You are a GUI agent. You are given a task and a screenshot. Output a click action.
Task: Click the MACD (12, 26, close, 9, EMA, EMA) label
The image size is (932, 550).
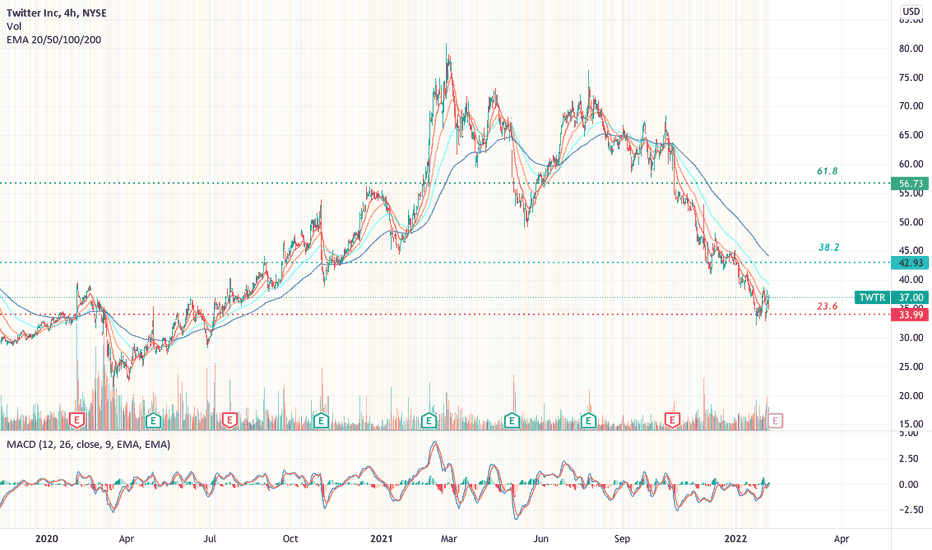(88, 444)
